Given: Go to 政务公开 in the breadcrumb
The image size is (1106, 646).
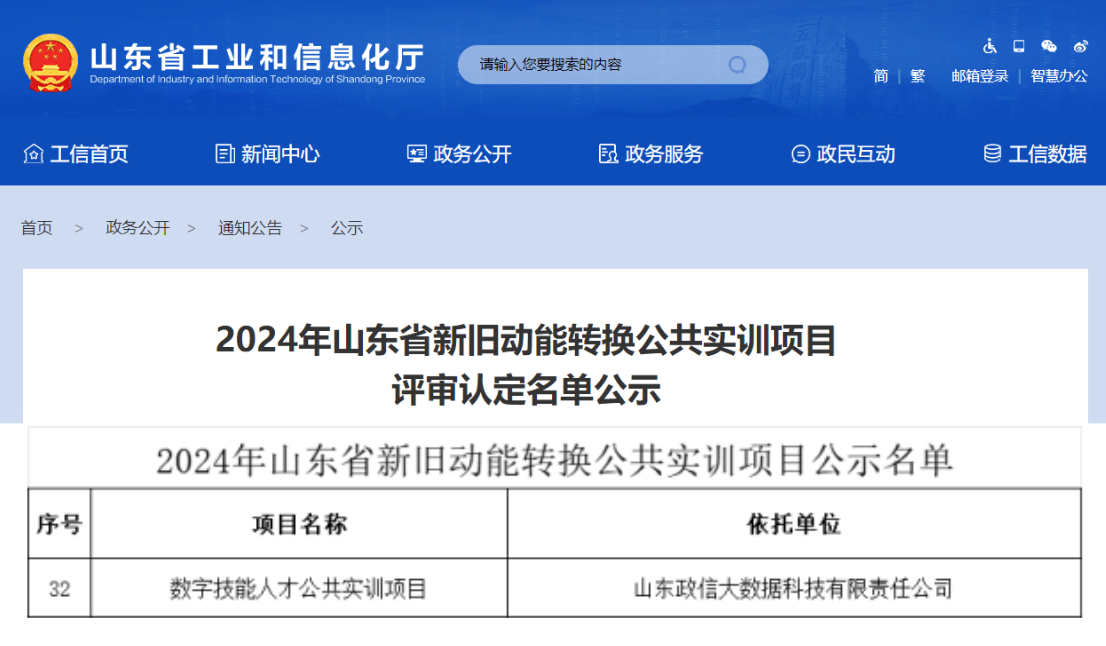Looking at the screenshot, I should tap(138, 228).
